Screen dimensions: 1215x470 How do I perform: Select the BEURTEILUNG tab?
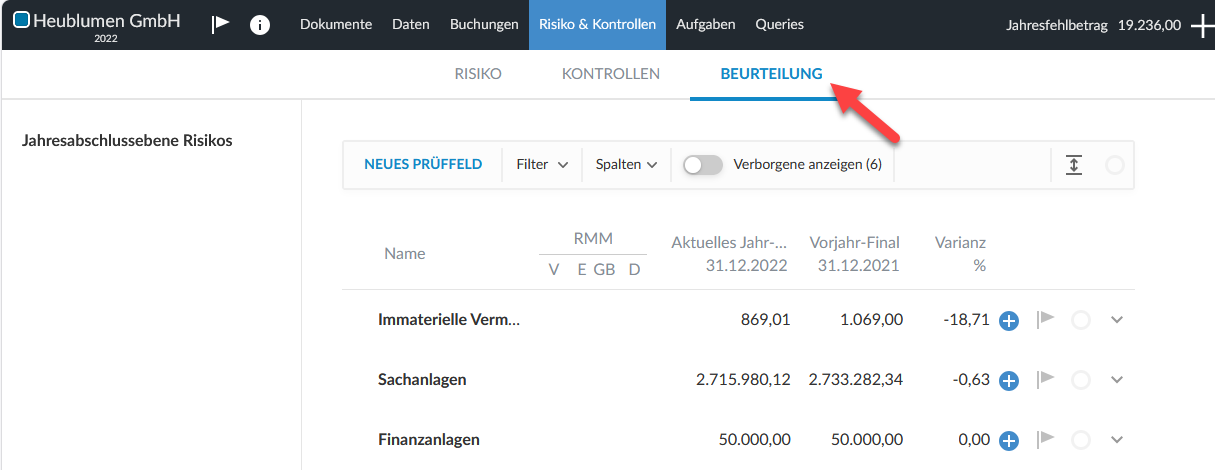(x=771, y=74)
